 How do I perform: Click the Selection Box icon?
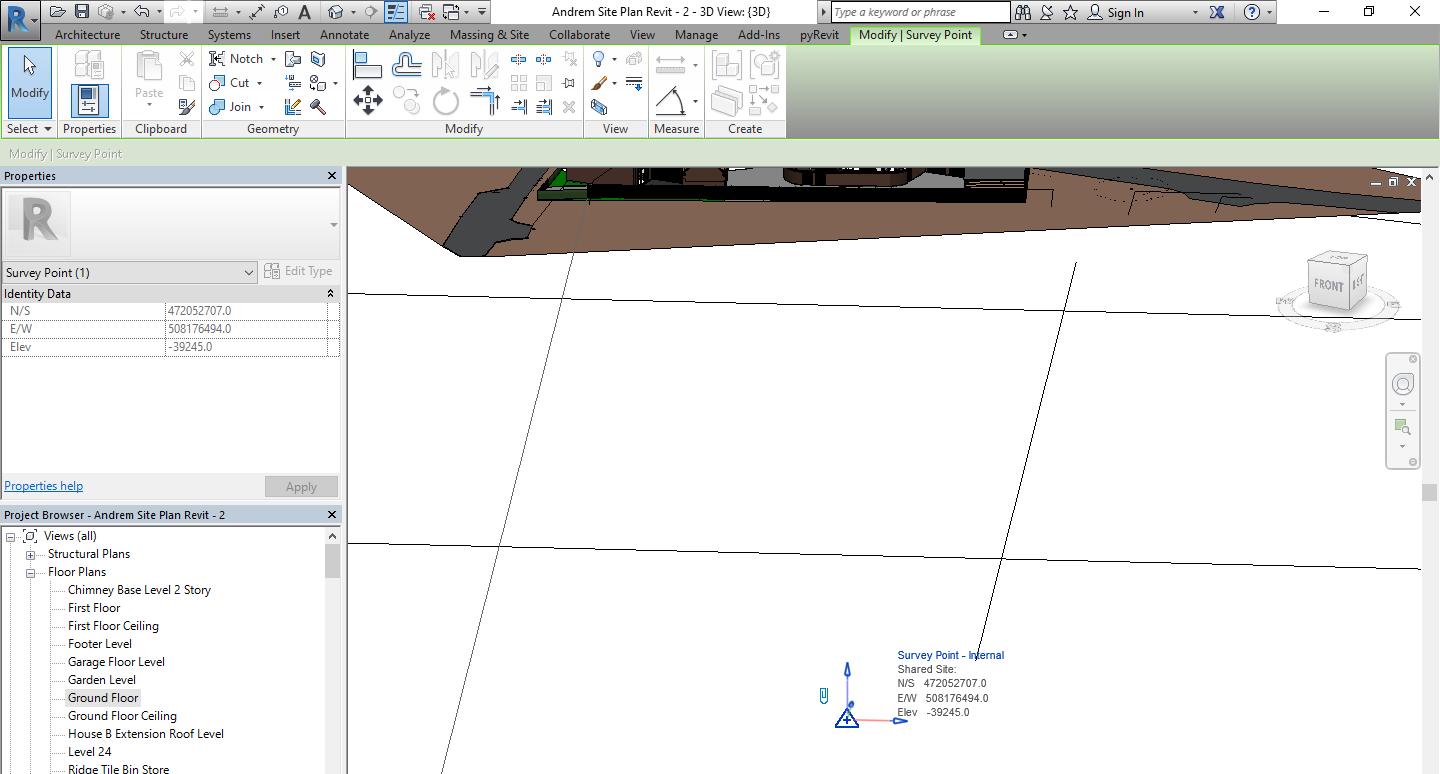(599, 107)
